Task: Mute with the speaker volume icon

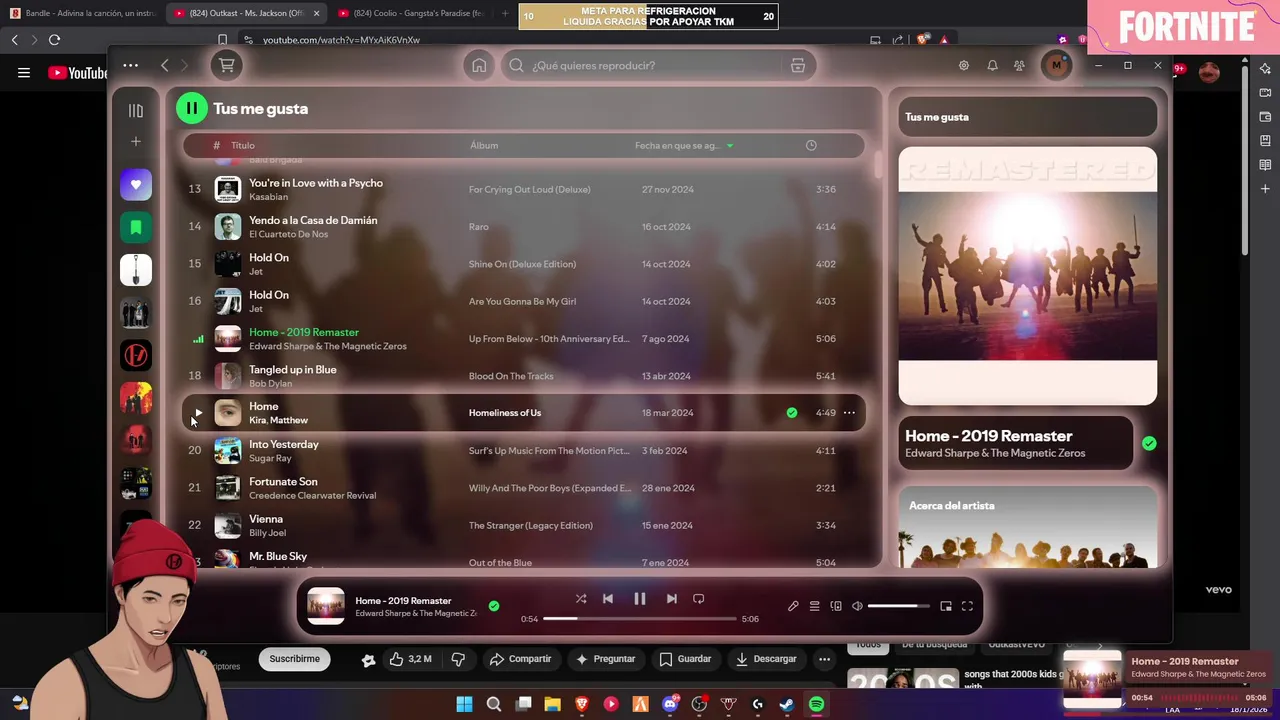Action: click(857, 606)
